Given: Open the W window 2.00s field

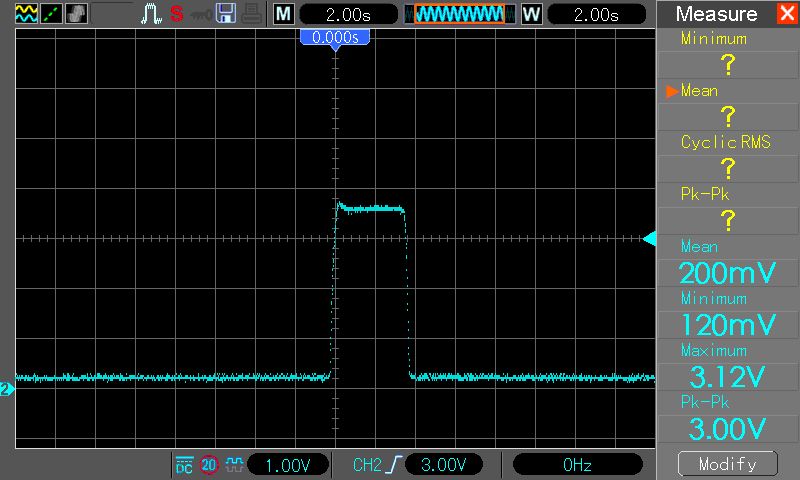Looking at the screenshot, I should coord(593,14).
